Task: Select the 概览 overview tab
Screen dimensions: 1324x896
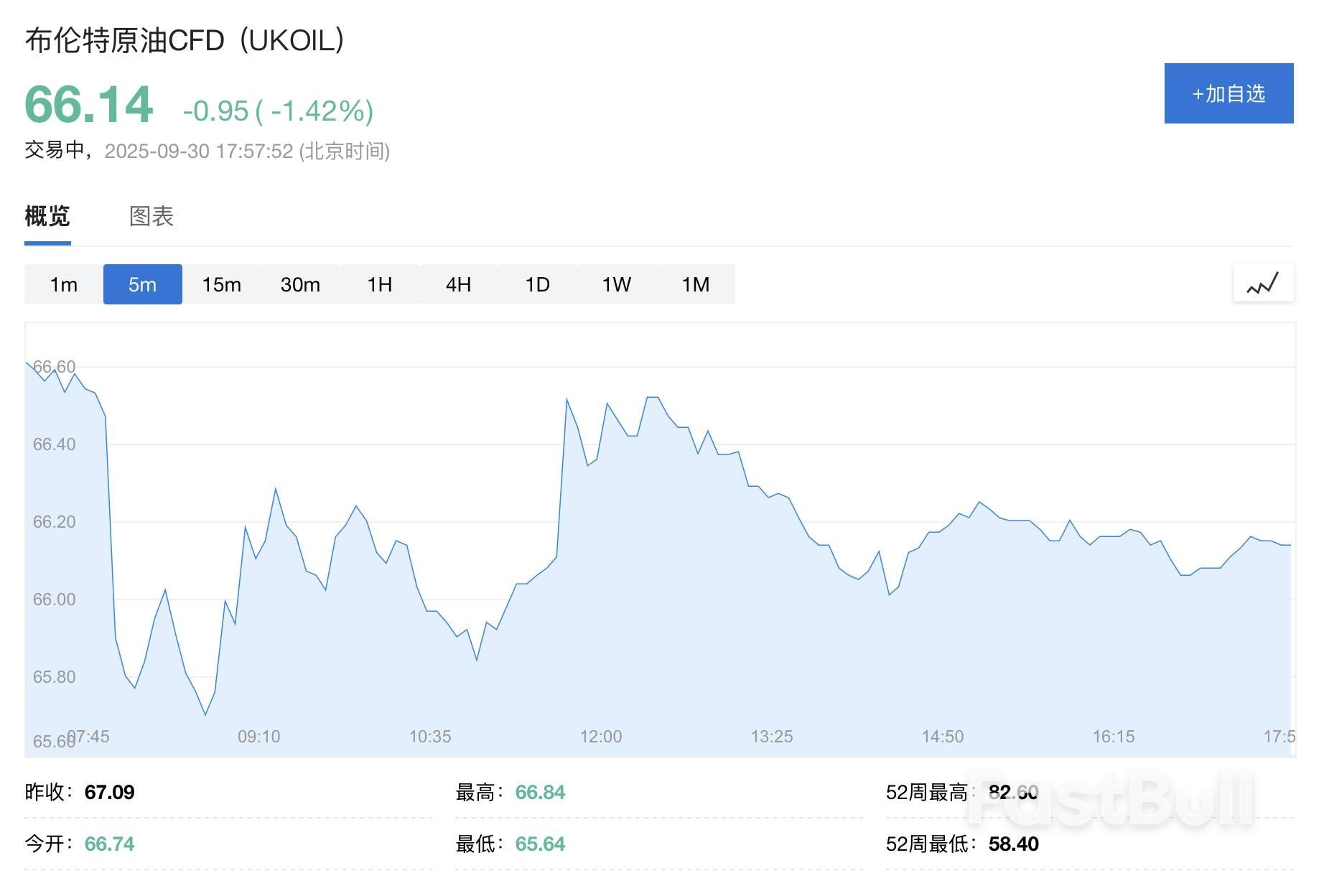Action: coord(47,216)
